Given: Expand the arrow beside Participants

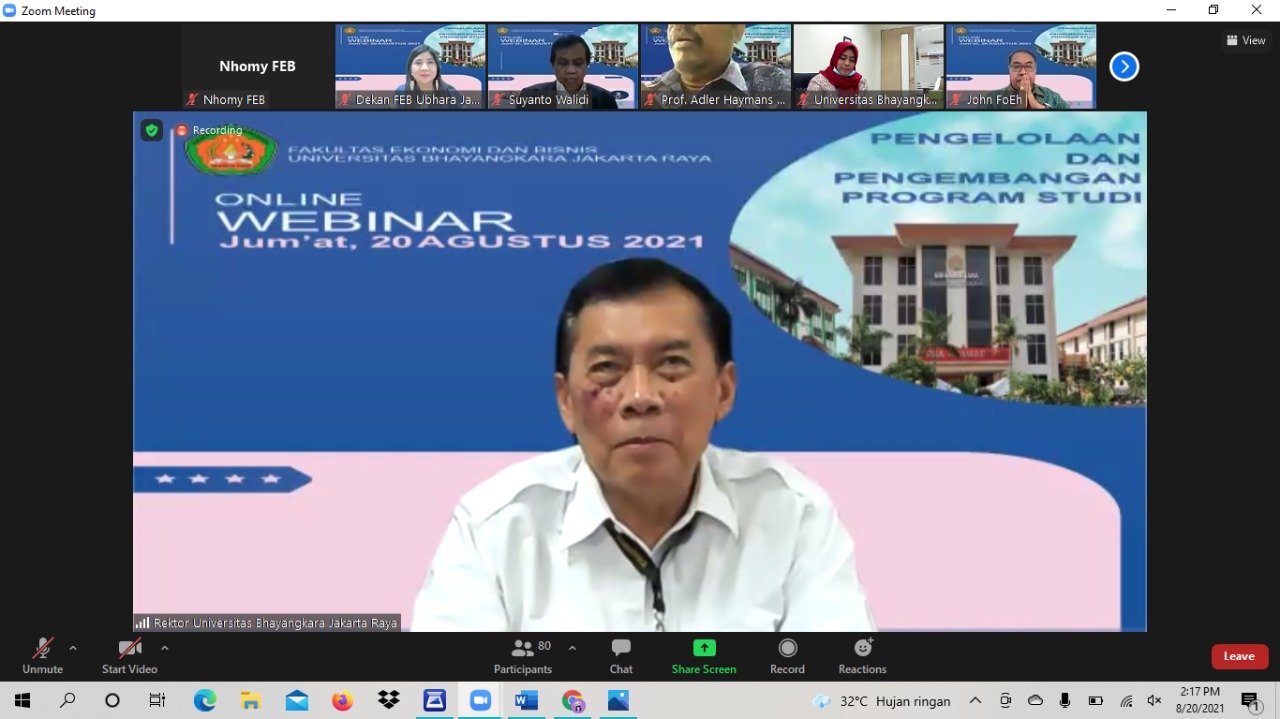Looking at the screenshot, I should 572,648.
